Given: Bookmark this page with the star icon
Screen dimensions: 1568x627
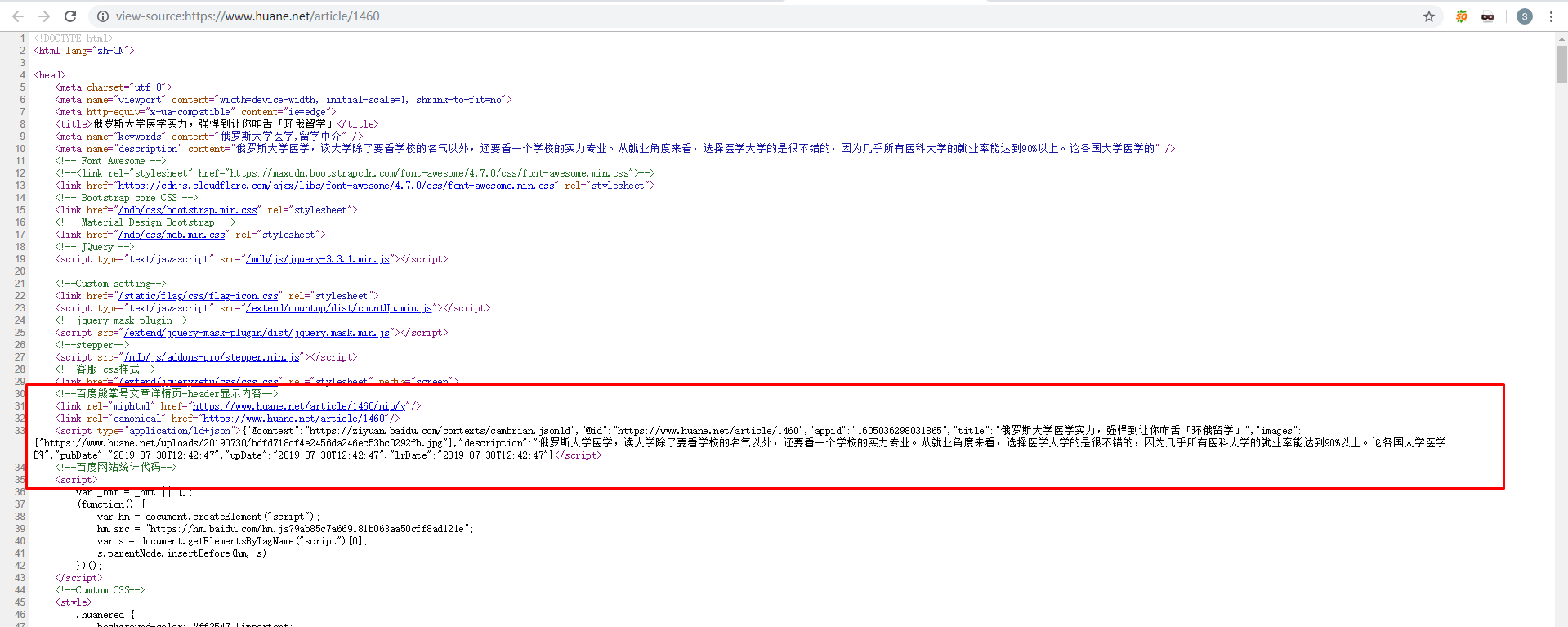Looking at the screenshot, I should 1429,16.
